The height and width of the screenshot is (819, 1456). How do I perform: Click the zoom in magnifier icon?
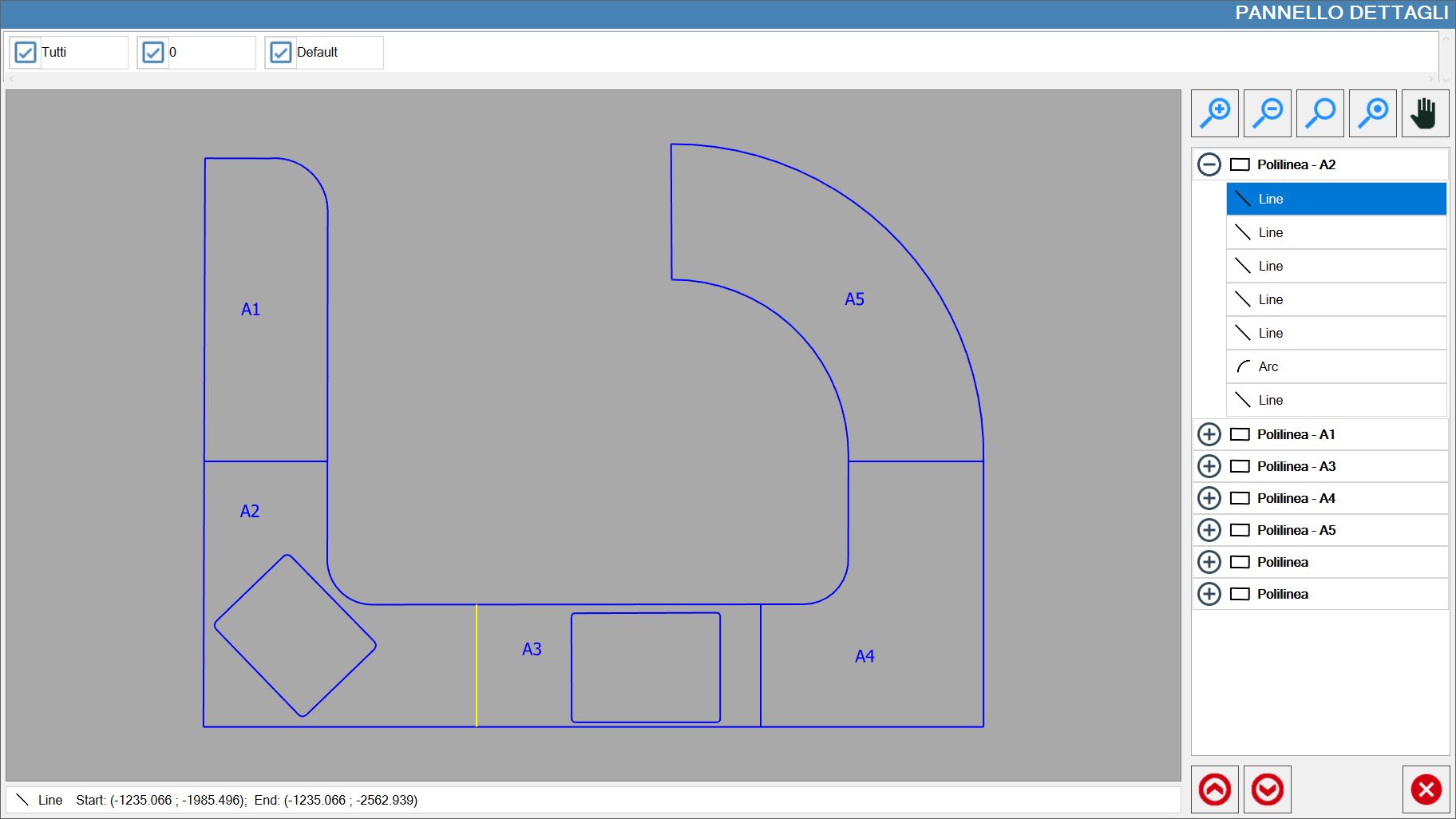point(1215,113)
